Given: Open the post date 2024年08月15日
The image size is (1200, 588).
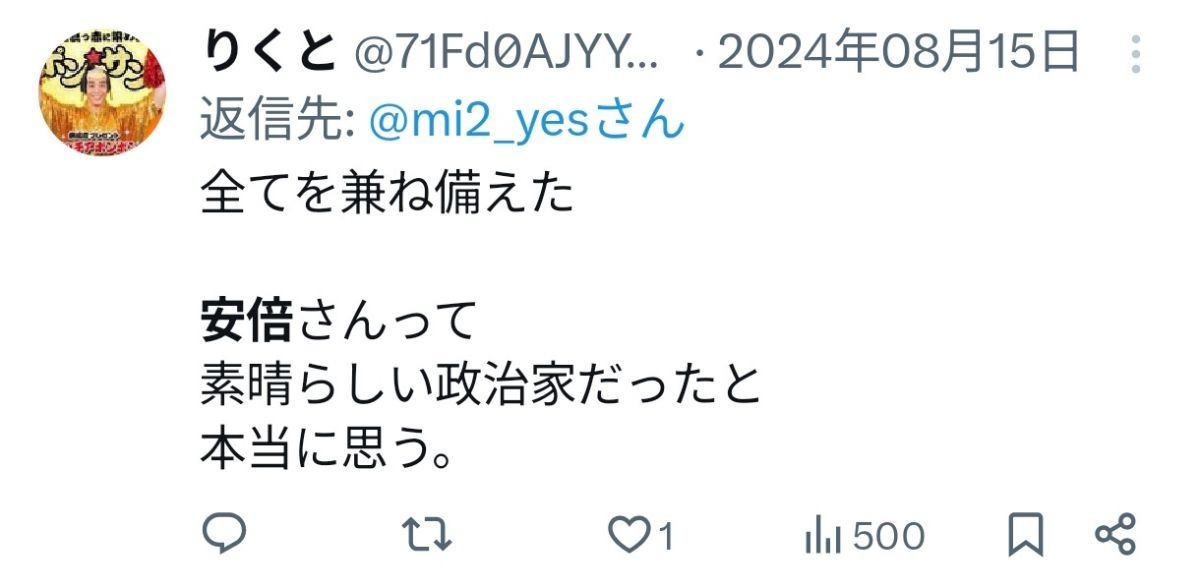Looking at the screenshot, I should pyautogui.click(x=899, y=52).
